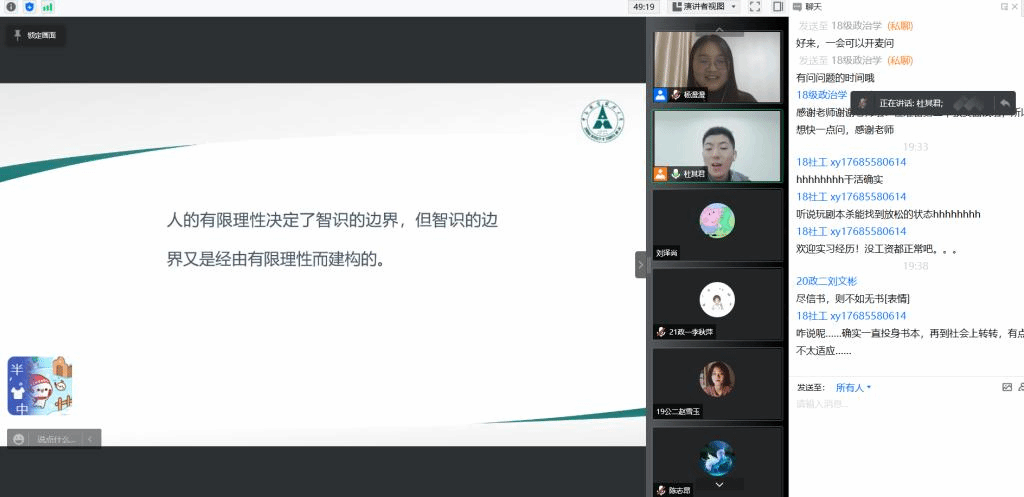Enter fullscreen mode from the top bar
The height and width of the screenshot is (497, 1024).
(755, 7)
